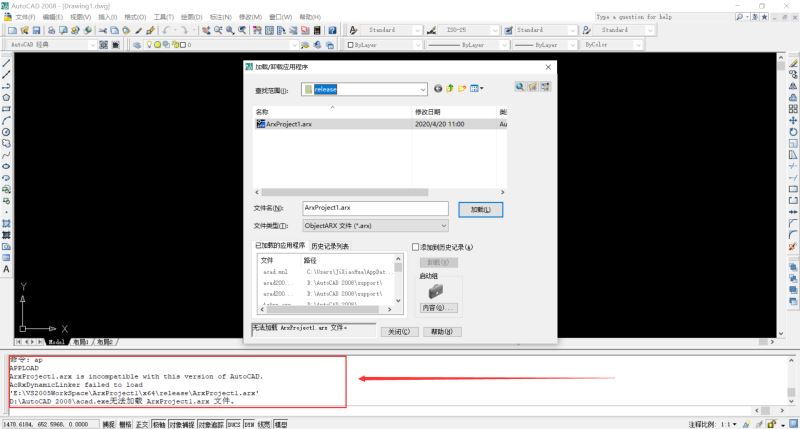Viewport: 800px width, 429px height.
Task: Open the AutoCAD 经典 workspace dropdown
Action: point(92,45)
